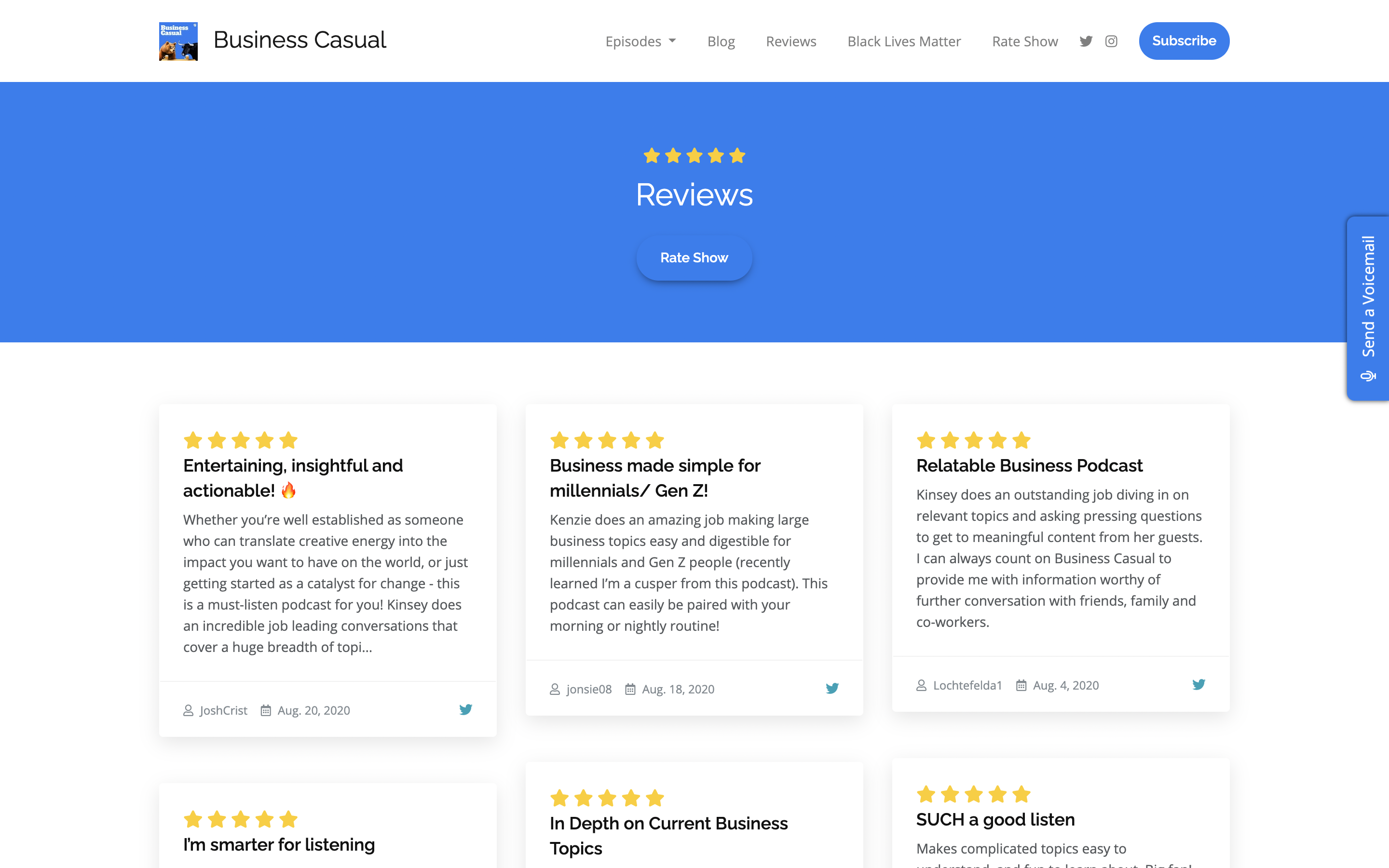Image resolution: width=1389 pixels, height=868 pixels.
Task: Open Rate Show from the navigation
Action: click(x=1024, y=41)
